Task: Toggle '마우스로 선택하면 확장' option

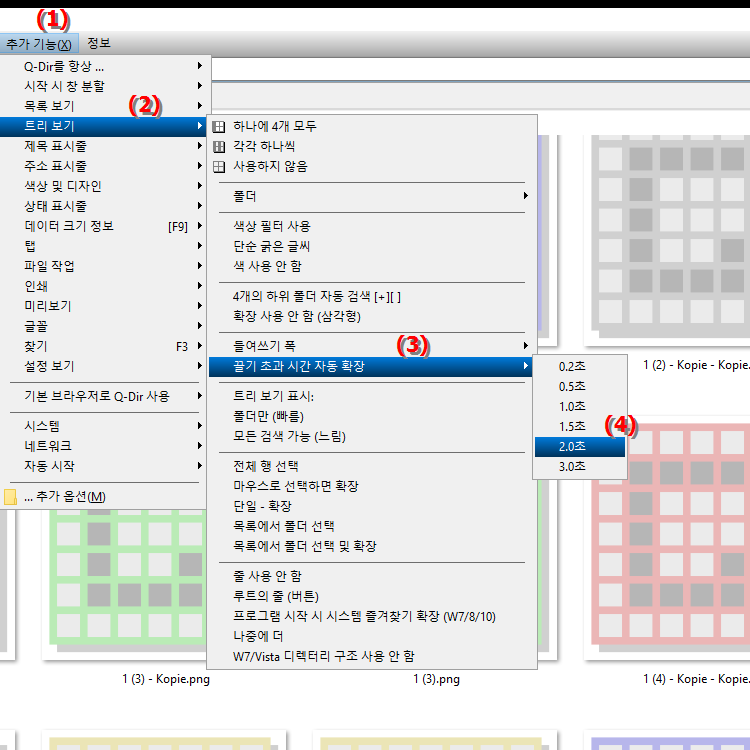Action: (x=372, y=486)
